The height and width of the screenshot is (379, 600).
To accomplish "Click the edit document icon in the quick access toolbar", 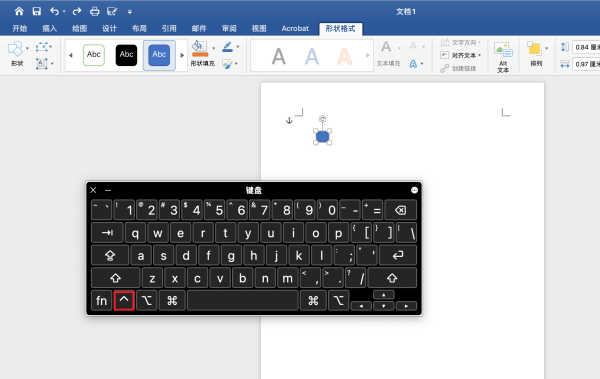I will coord(112,11).
